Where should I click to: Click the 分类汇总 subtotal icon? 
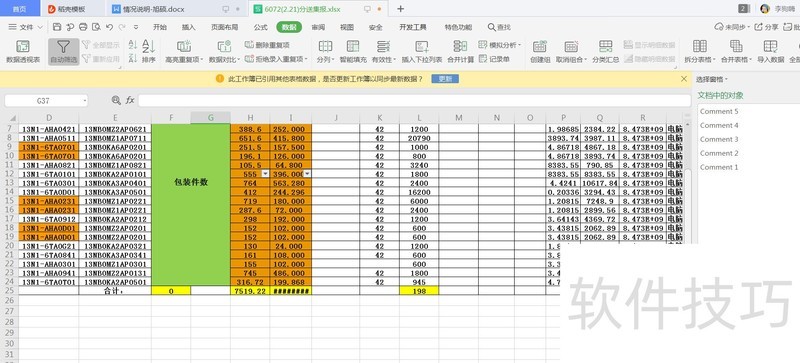coord(606,52)
